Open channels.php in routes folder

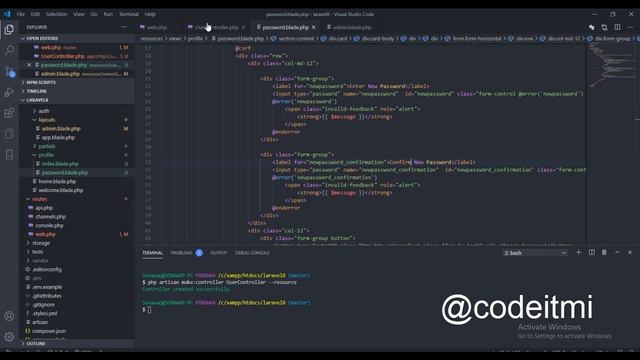(x=50, y=217)
